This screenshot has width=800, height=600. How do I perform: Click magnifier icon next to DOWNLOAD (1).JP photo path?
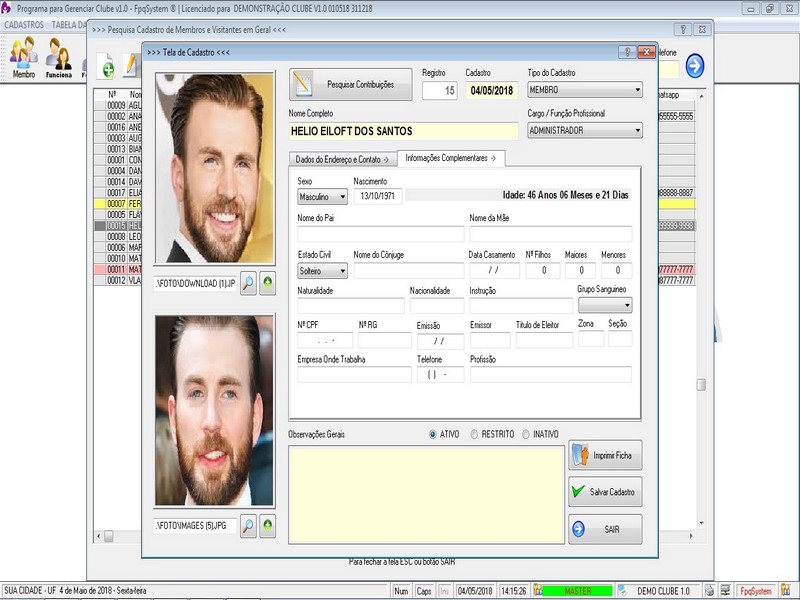[x=248, y=283]
